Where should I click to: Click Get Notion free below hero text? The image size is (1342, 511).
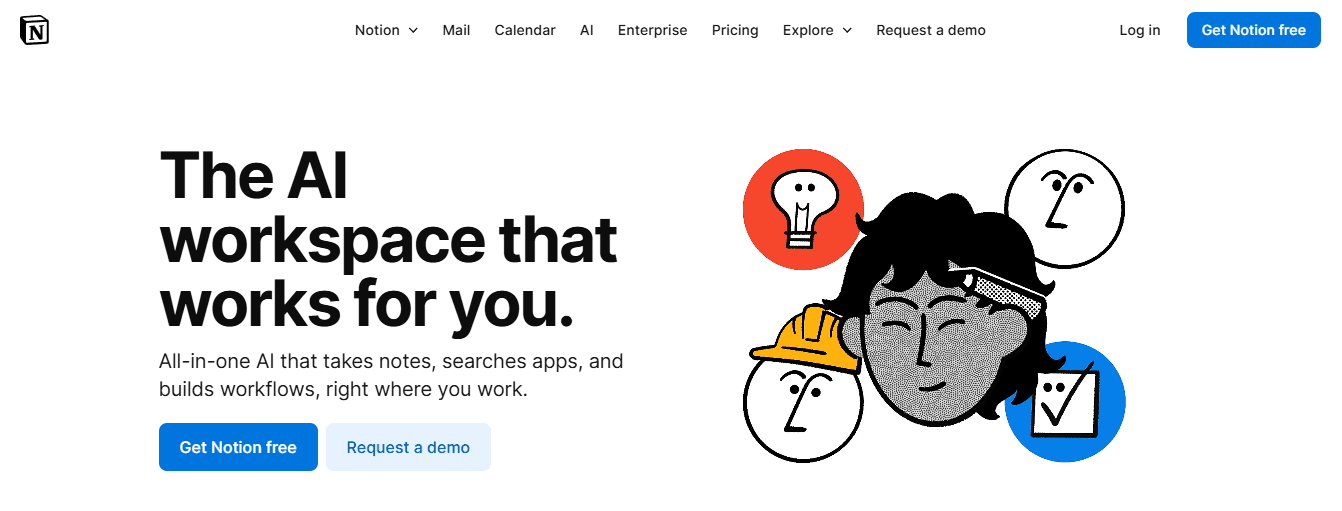238,447
